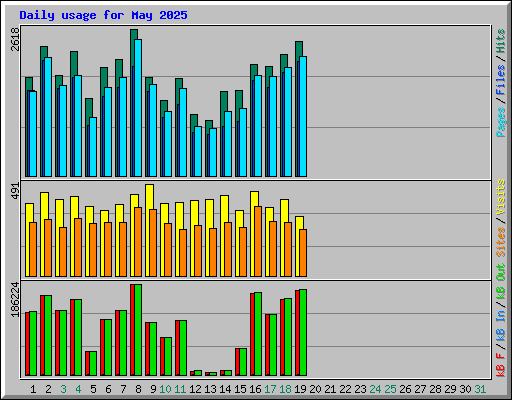Click the kB F / kB In / kB Out legend

[x=501, y=320]
